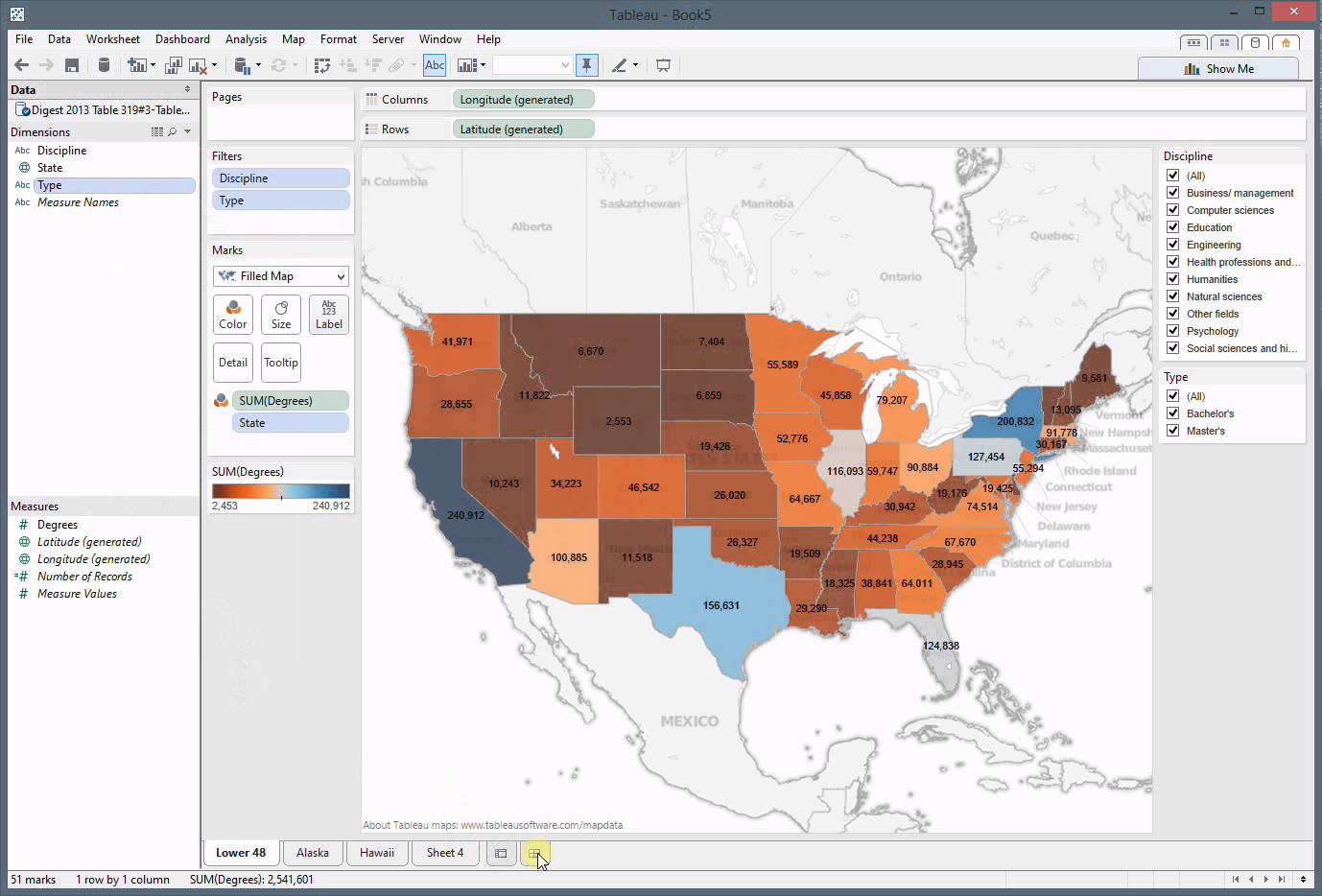Open the Auto Updates dropdown arrow

tap(258, 65)
